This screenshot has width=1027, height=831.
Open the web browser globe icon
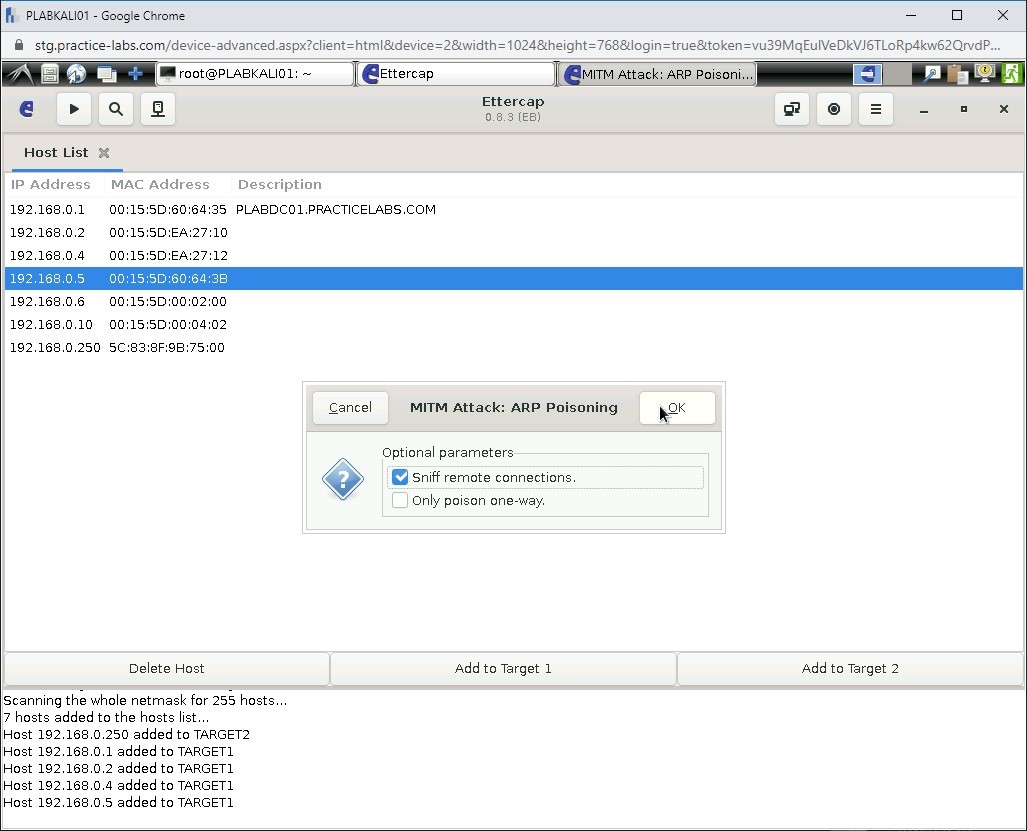[76, 72]
